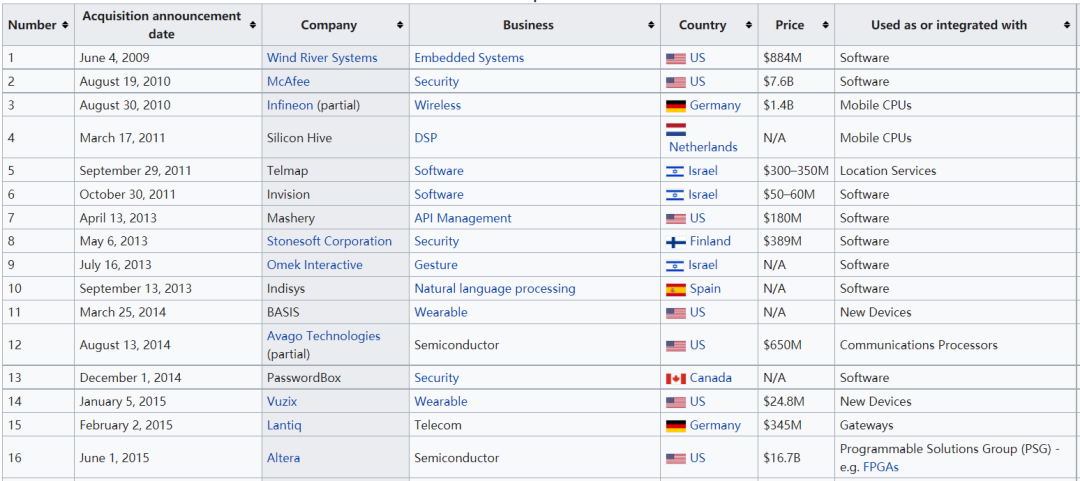Sort Used as or integrated with column
The image size is (1080, 481).
pyautogui.click(x=1066, y=25)
